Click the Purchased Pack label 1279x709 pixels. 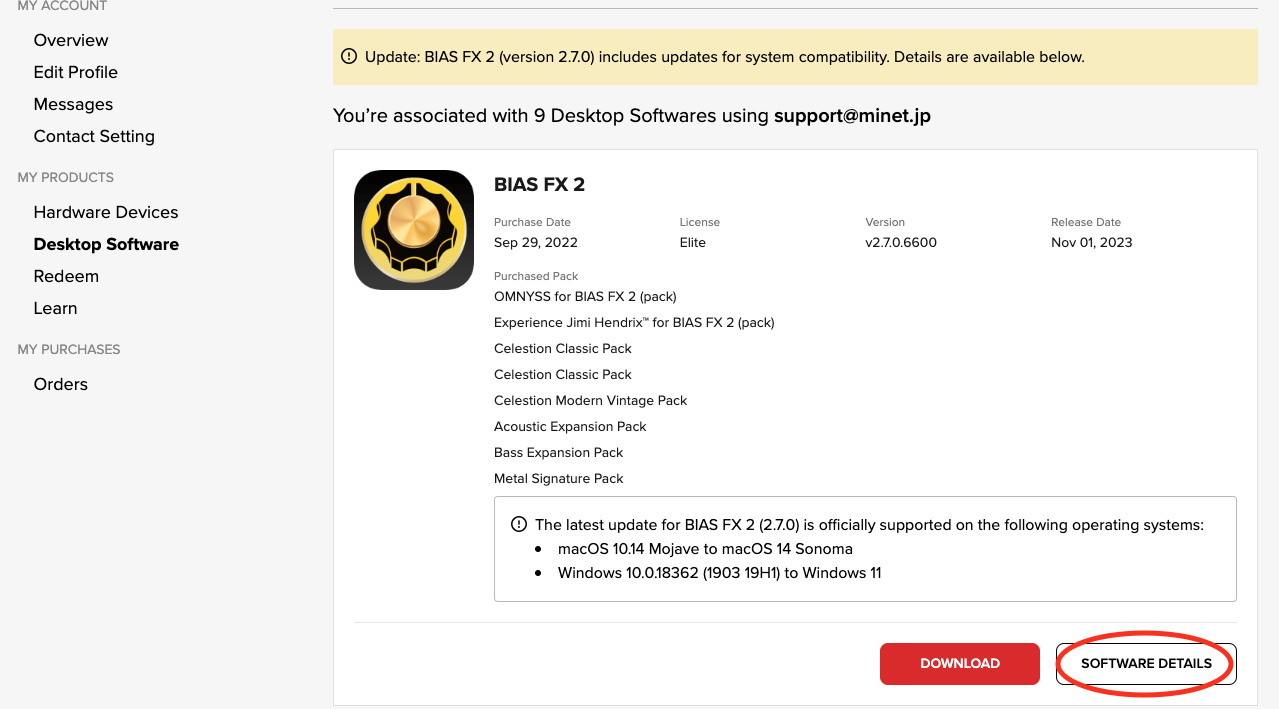[x=536, y=276]
